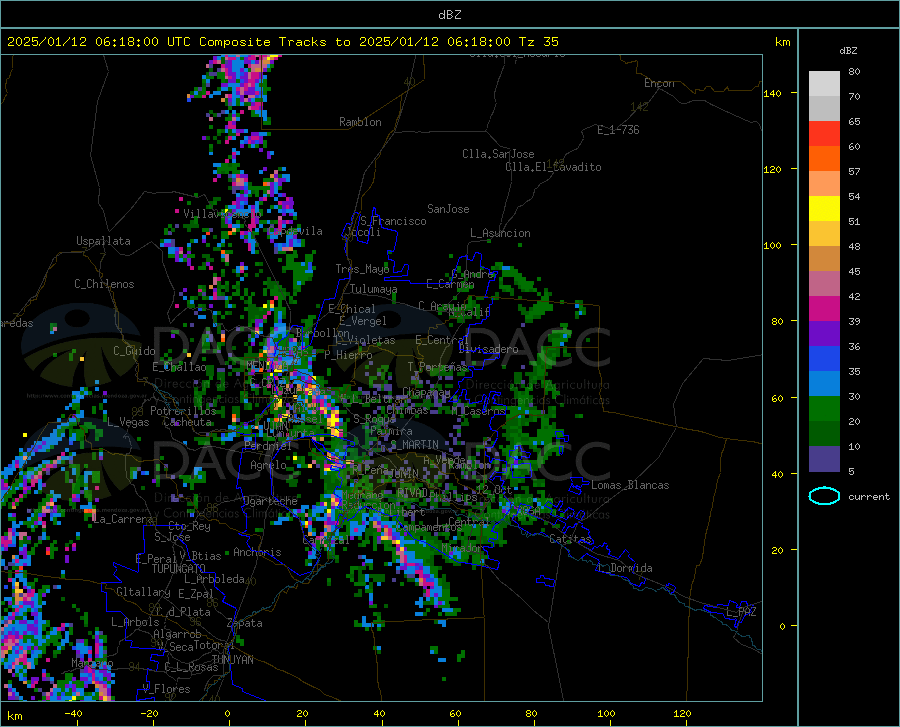Click the S_MARTIN place label
Image resolution: width=900 pixels, height=727 pixels.
point(414,445)
